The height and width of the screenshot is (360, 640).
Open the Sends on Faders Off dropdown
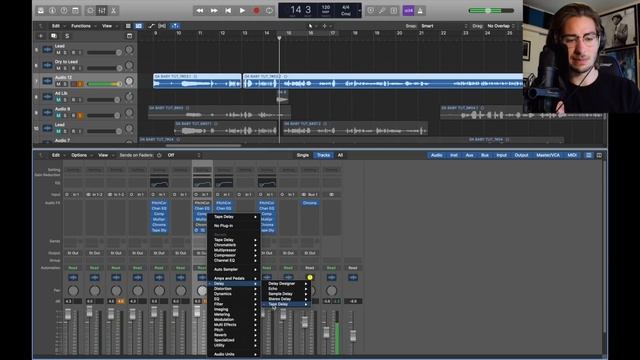[184, 155]
